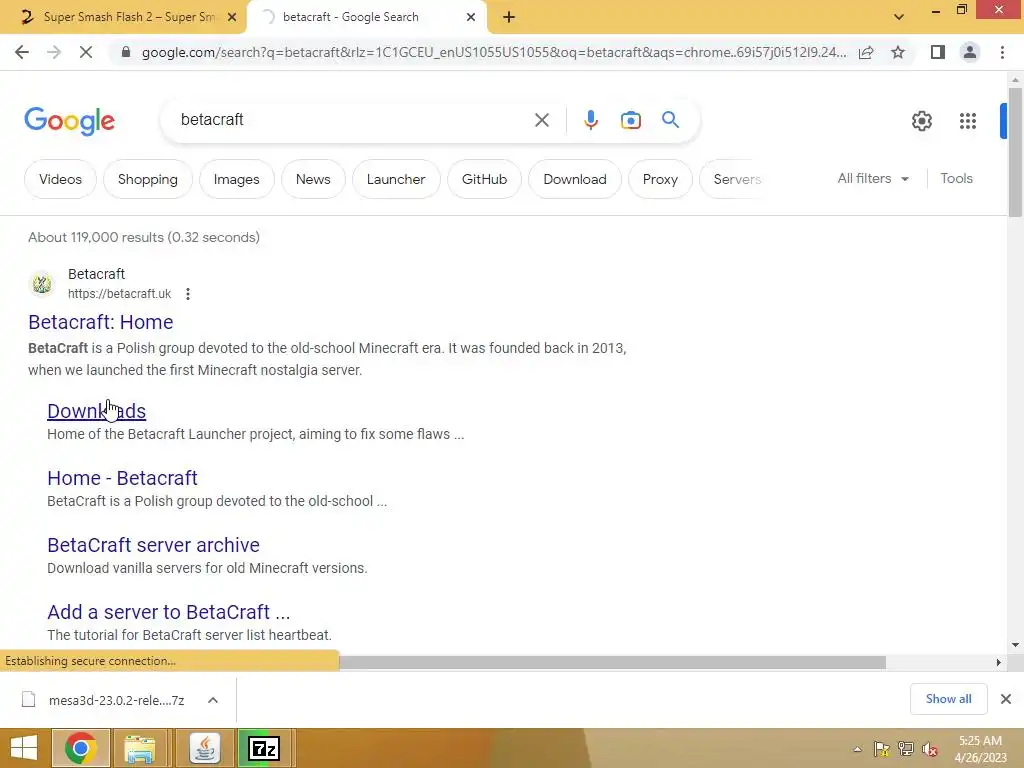Click the padlock site info icon
Image resolution: width=1024 pixels, height=768 pixels.
click(126, 52)
